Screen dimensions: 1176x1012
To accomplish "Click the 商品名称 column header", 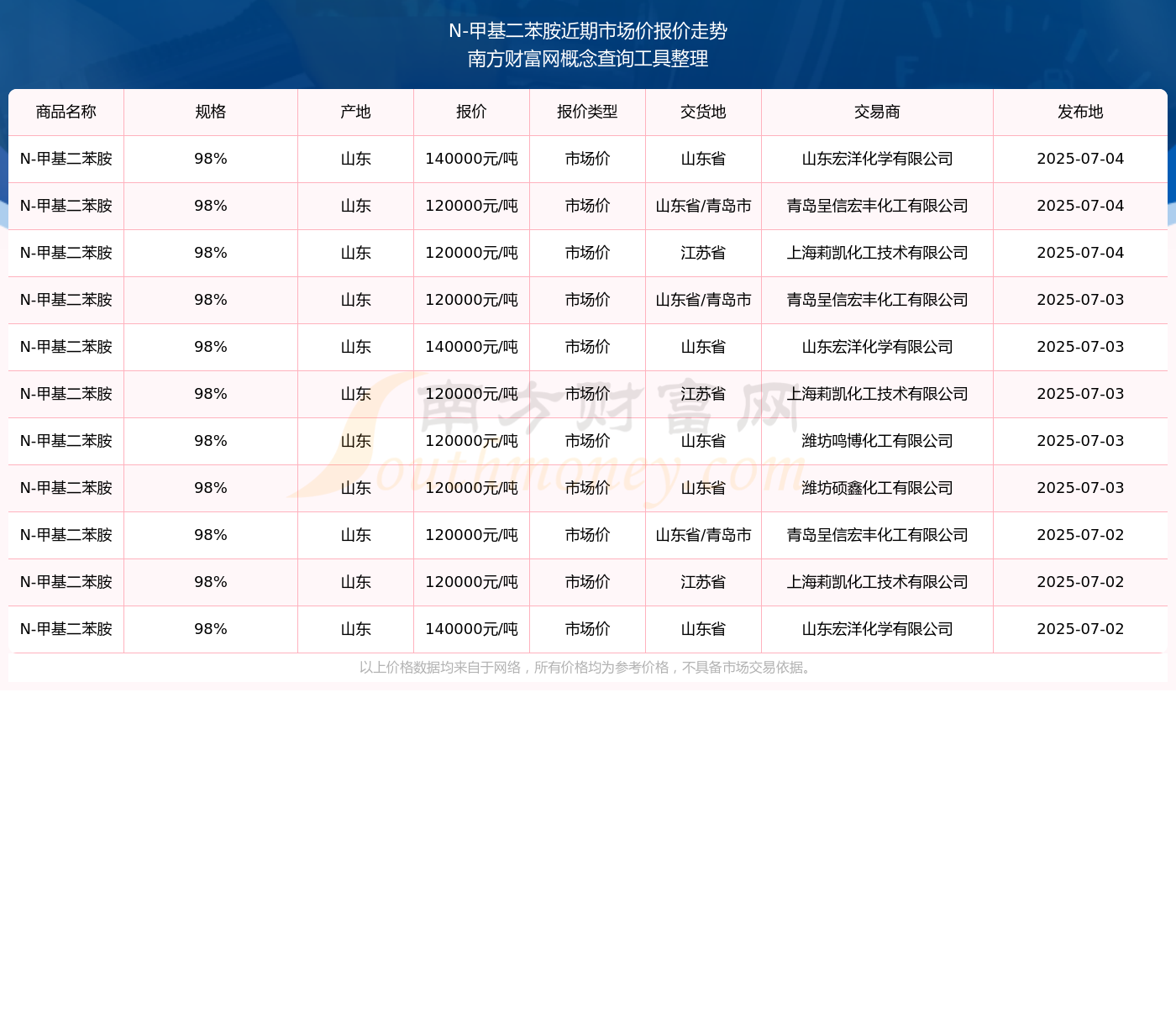I will [66, 112].
